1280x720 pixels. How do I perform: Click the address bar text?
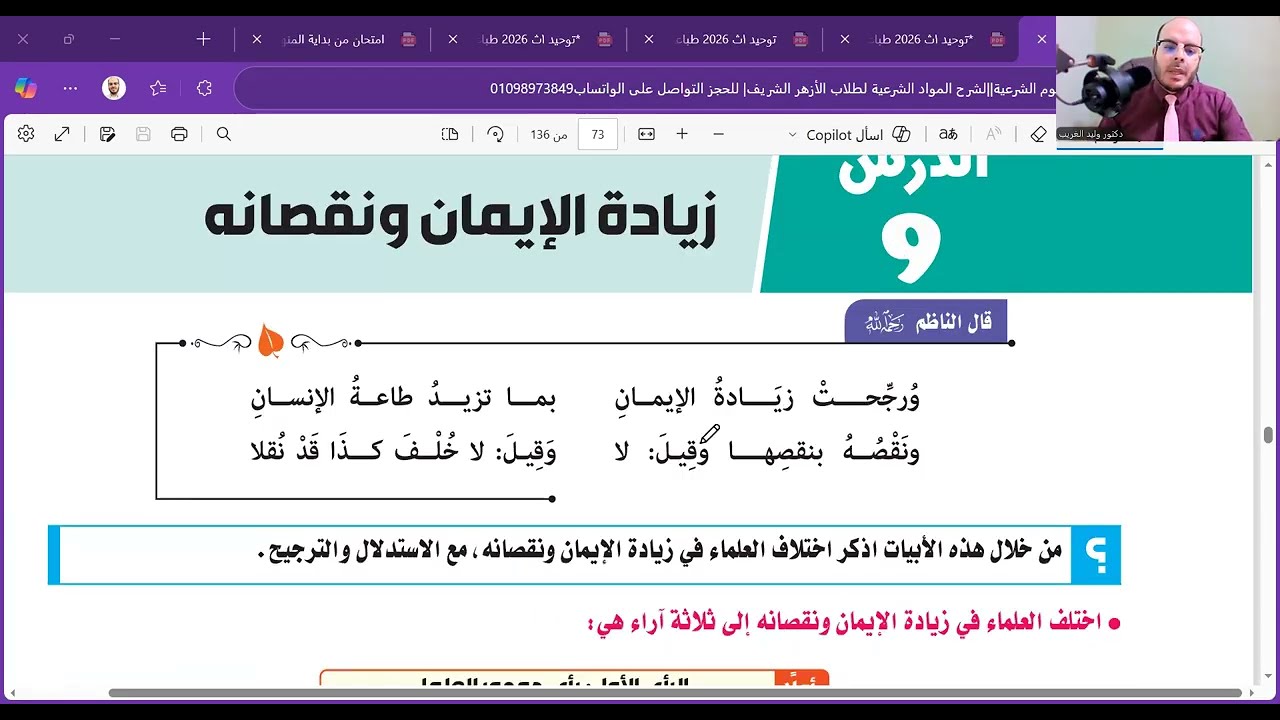pyautogui.click(x=771, y=88)
